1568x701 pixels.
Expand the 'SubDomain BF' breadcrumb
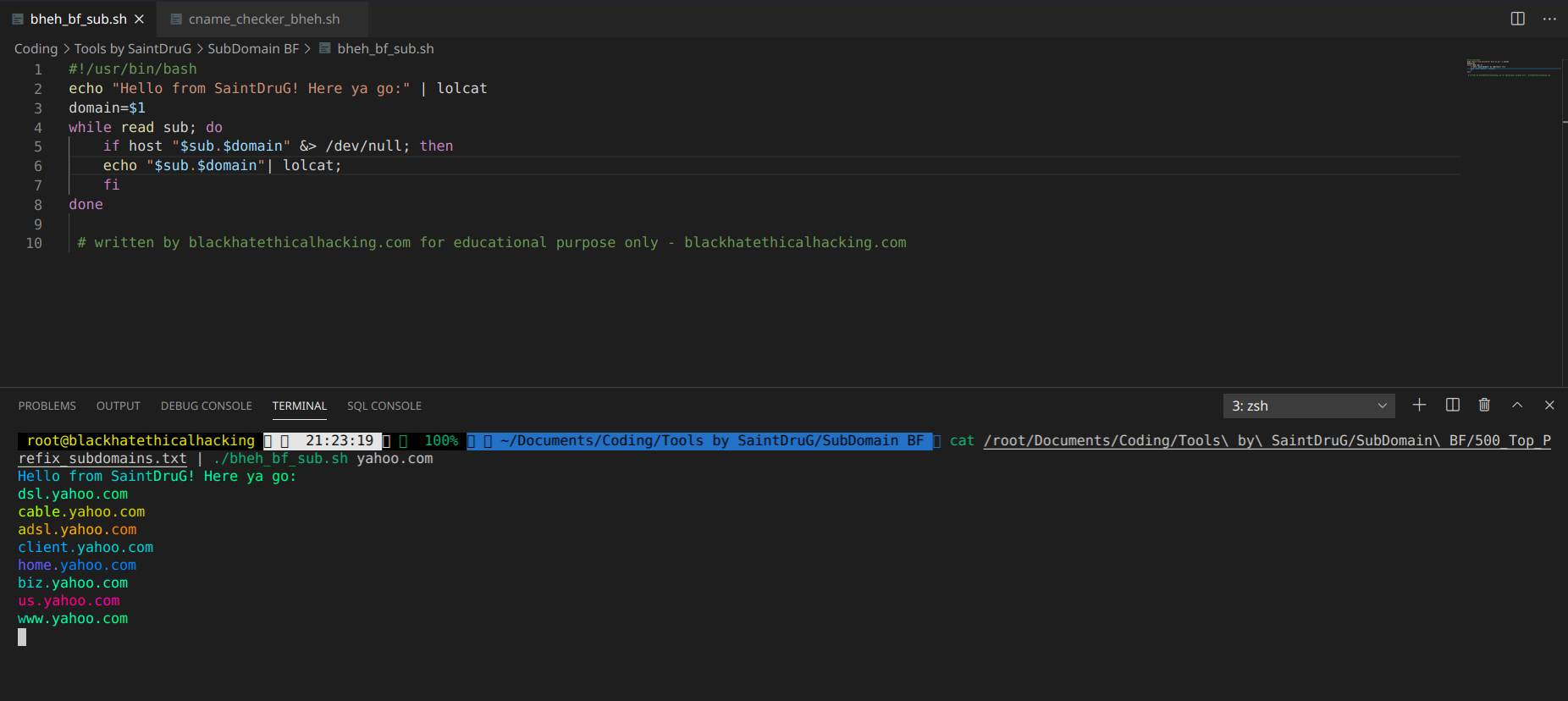point(253,49)
